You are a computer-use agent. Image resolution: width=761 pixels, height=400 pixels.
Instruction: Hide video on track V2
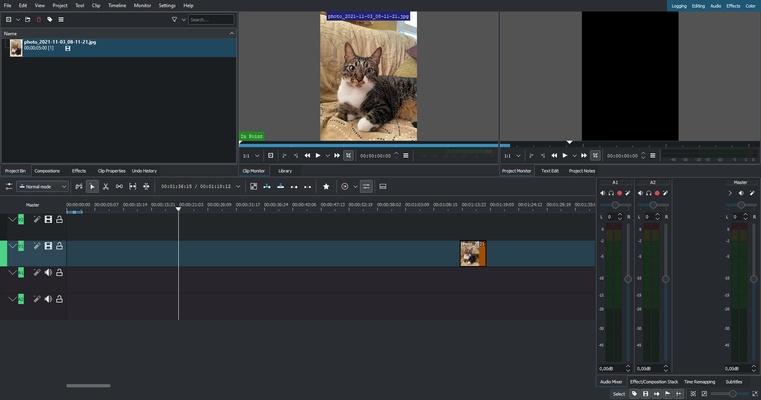48,219
